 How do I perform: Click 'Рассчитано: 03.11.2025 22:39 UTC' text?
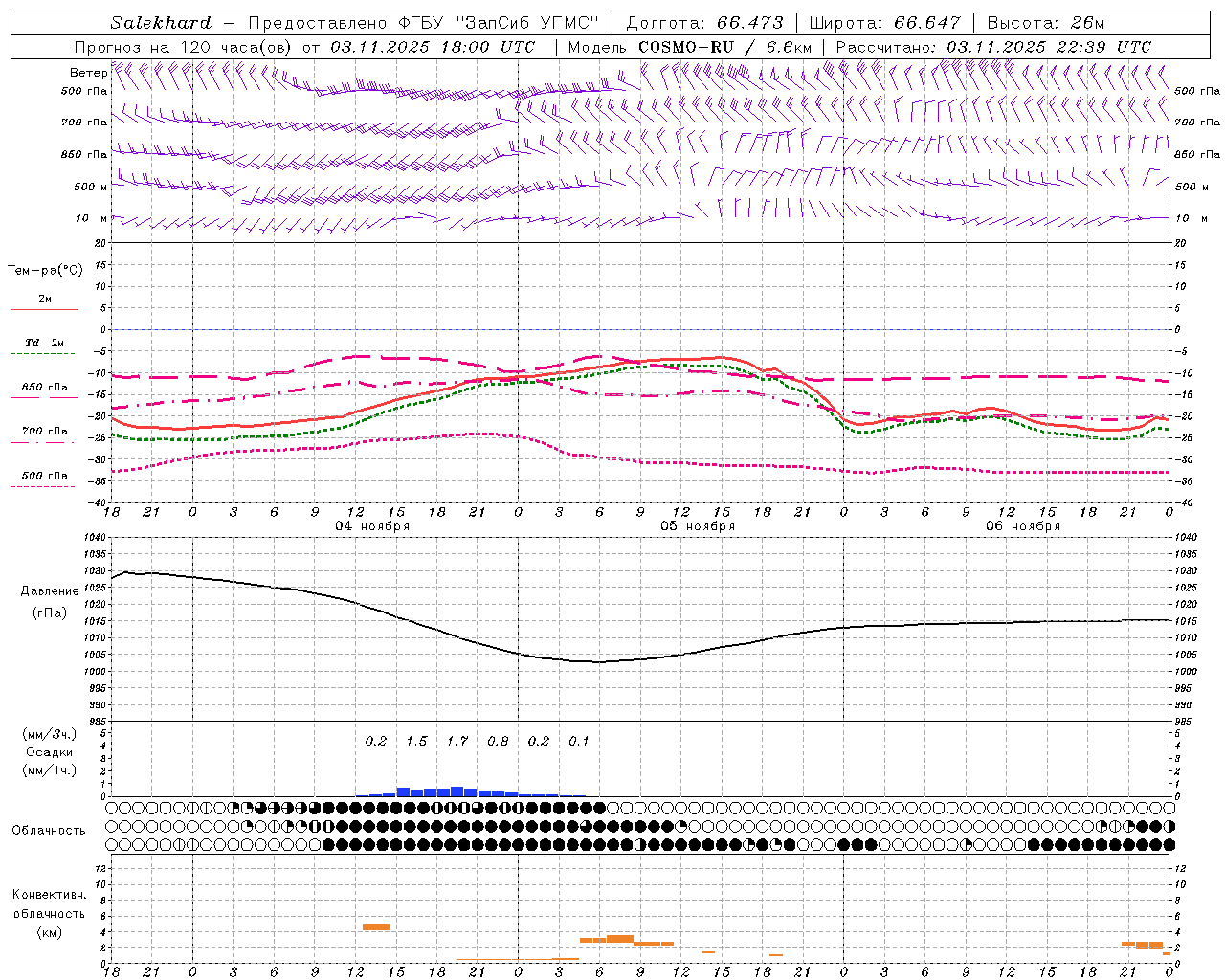click(x=993, y=47)
